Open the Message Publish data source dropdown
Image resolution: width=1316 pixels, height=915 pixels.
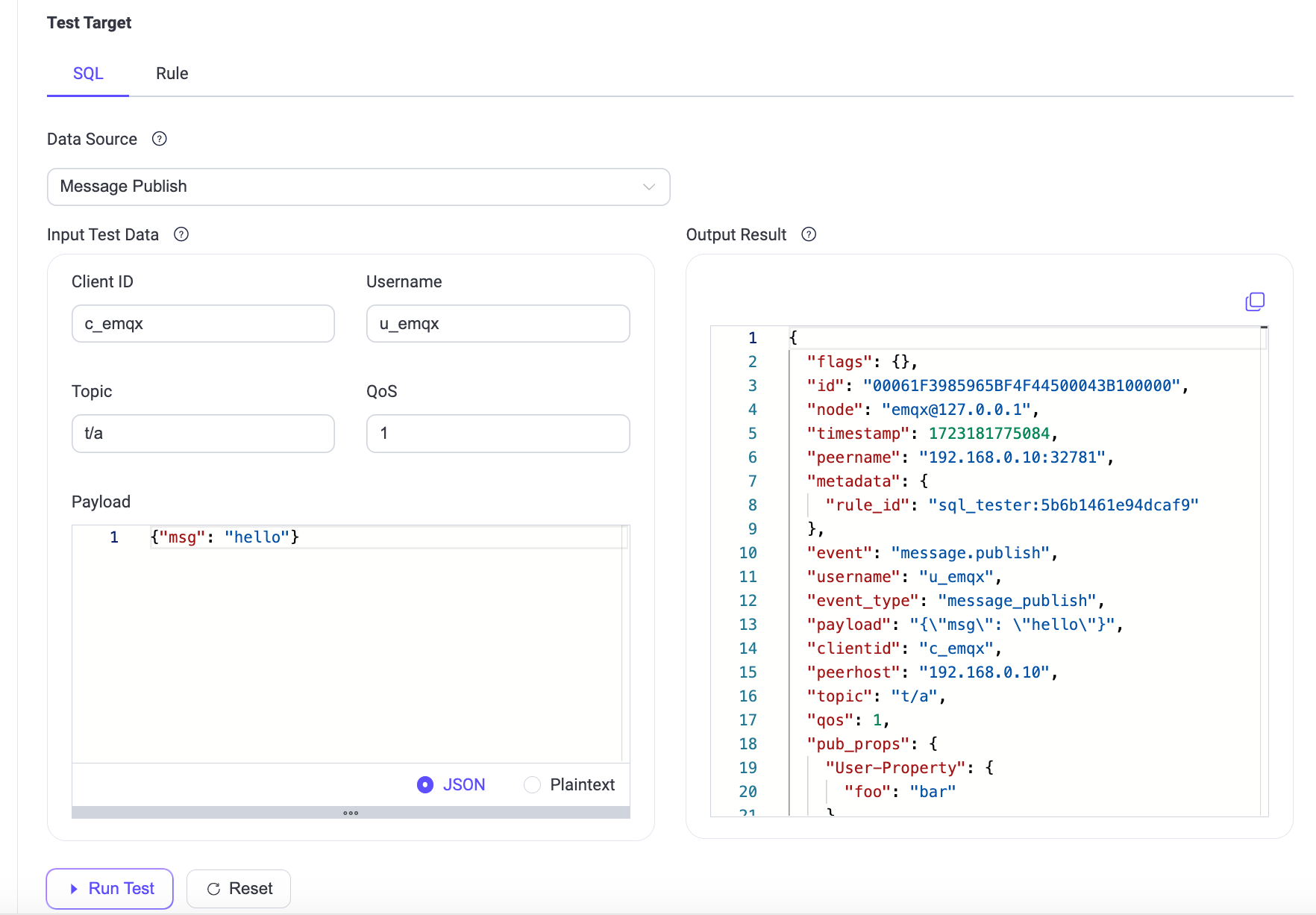point(358,187)
